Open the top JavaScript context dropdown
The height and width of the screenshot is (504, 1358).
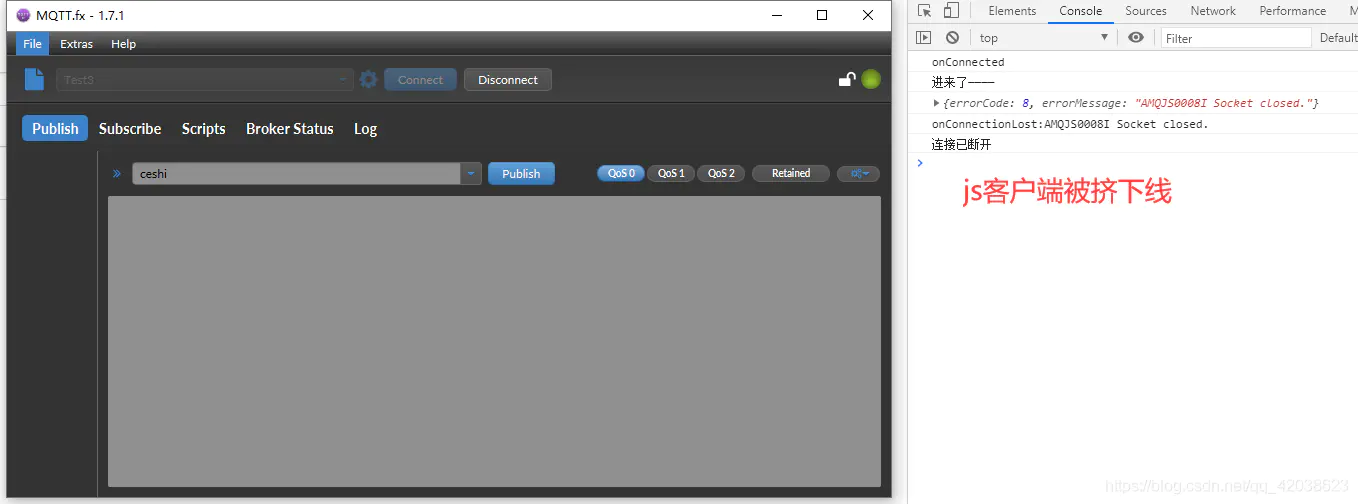tap(1044, 38)
